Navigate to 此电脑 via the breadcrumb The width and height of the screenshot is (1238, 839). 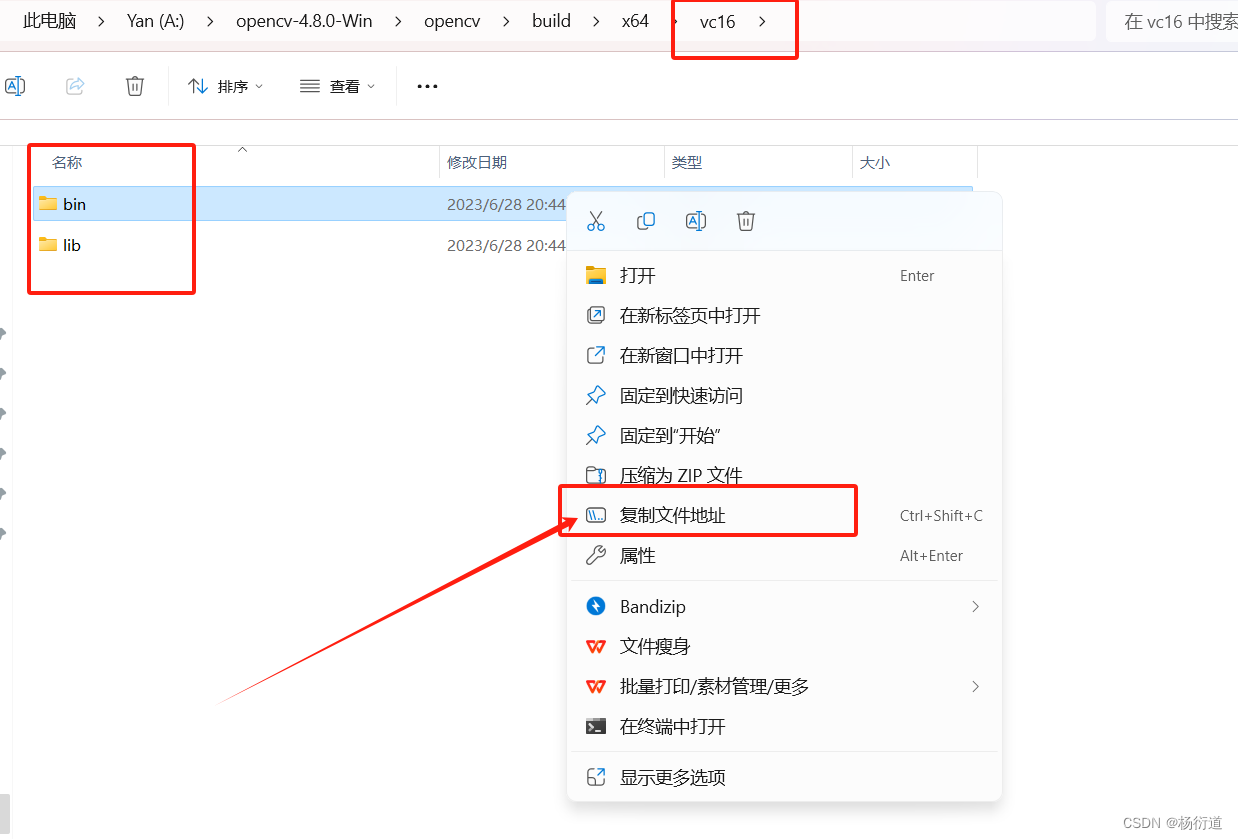[48, 20]
